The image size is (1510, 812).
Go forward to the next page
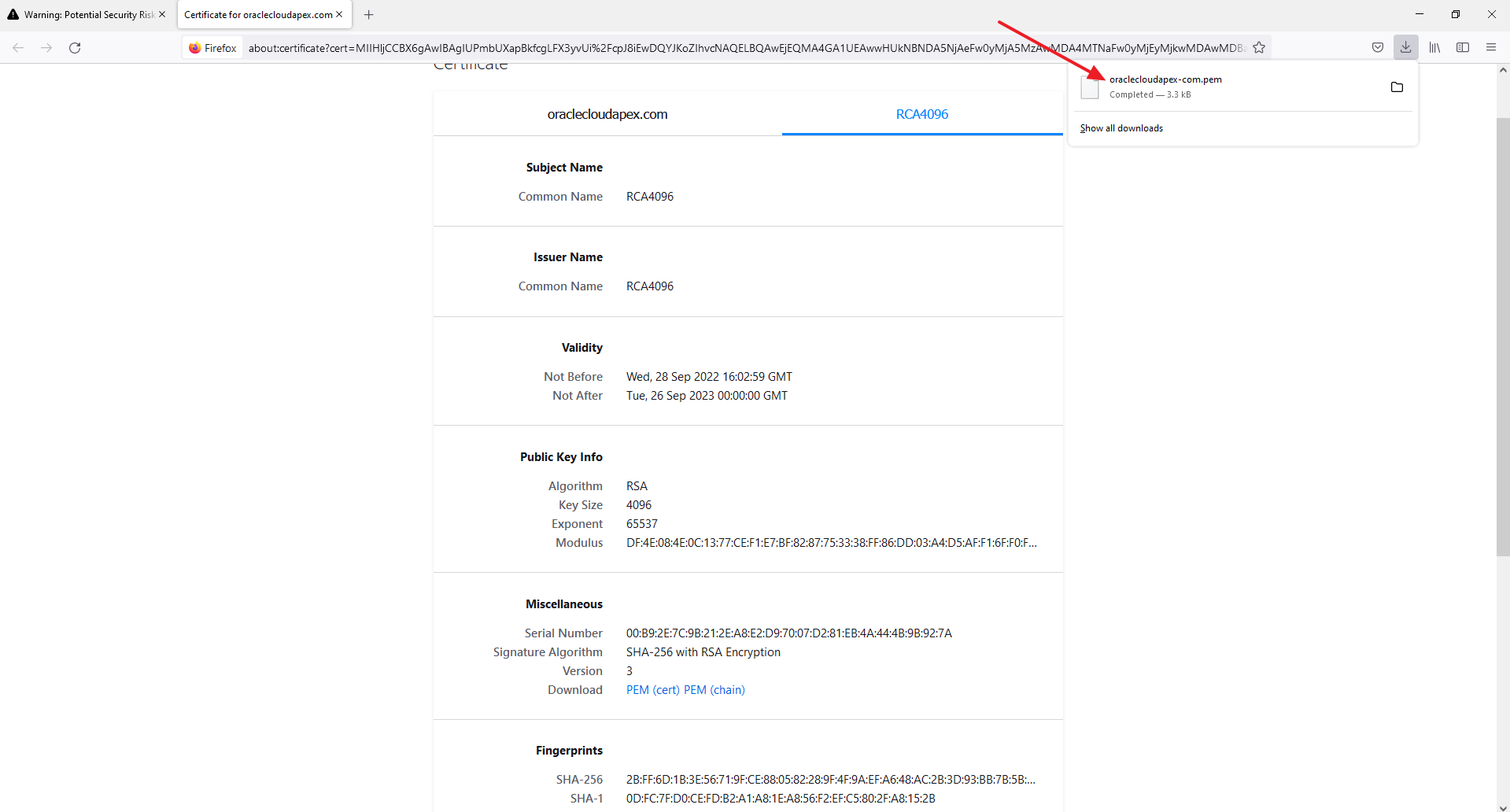click(46, 48)
